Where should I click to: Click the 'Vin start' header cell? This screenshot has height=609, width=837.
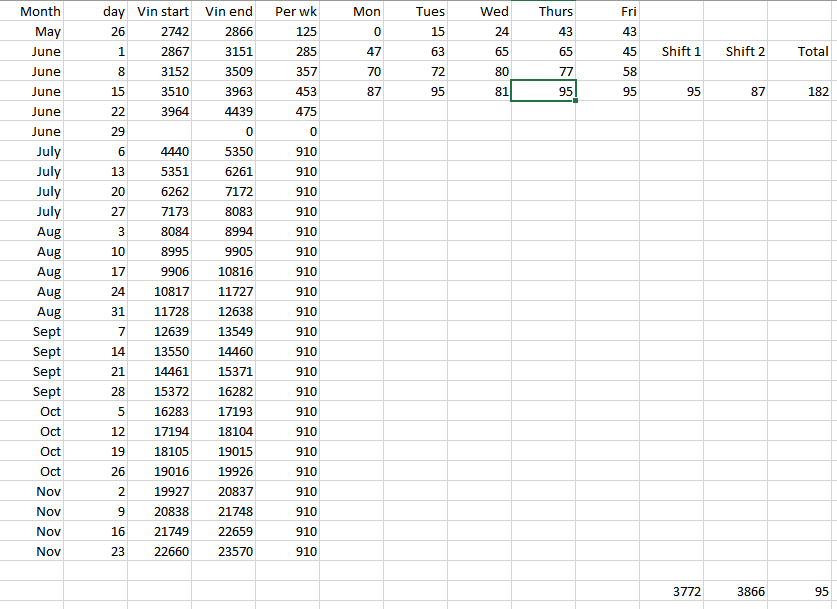pos(160,11)
